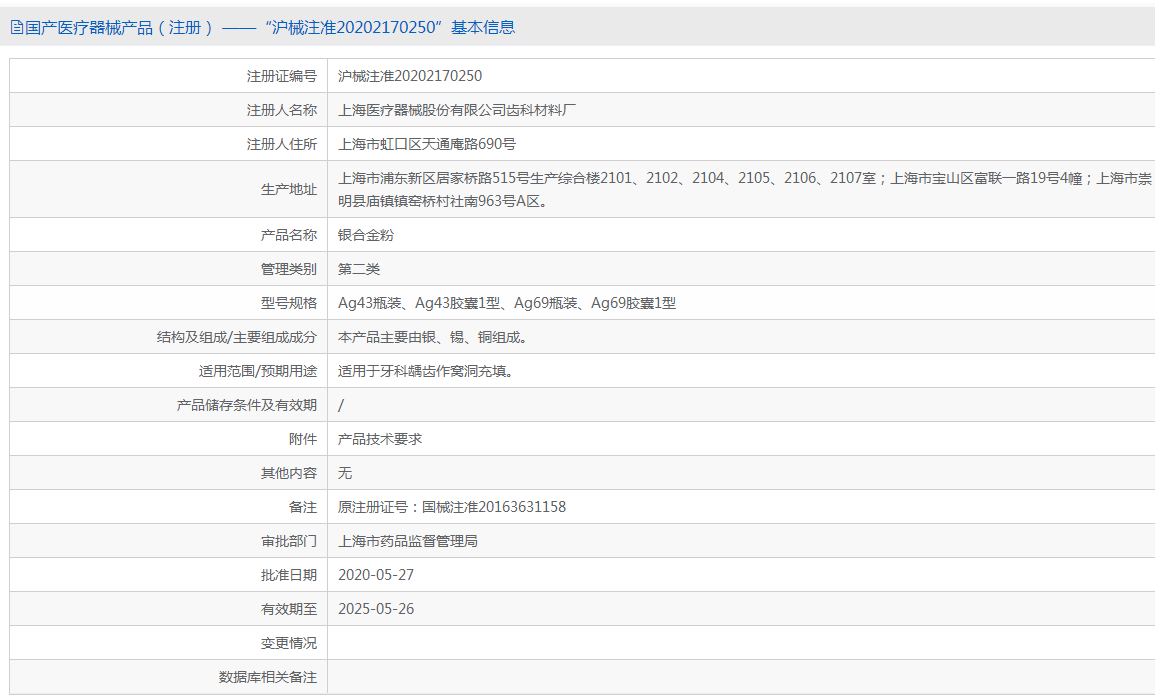Select the registrant 上海医疗器械股份有限公司齿科材料厂
This screenshot has height=697, width=1155.
pyautogui.click(x=457, y=110)
